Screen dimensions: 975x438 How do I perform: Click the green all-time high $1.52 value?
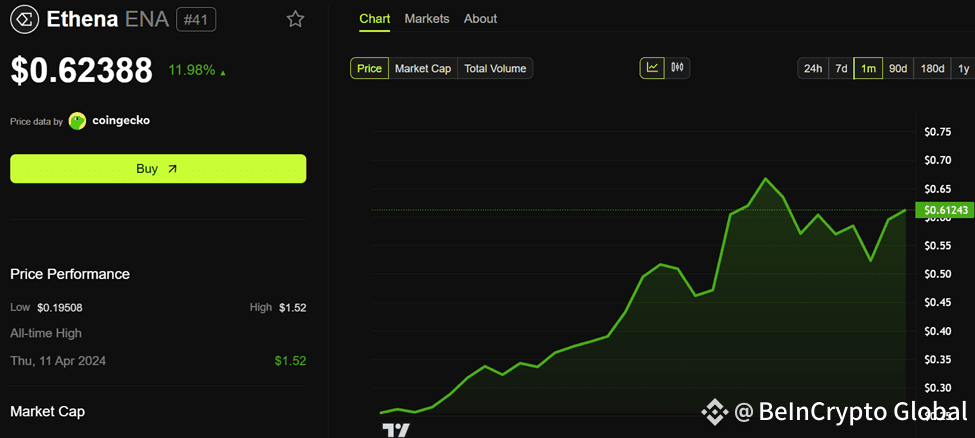(x=290, y=361)
